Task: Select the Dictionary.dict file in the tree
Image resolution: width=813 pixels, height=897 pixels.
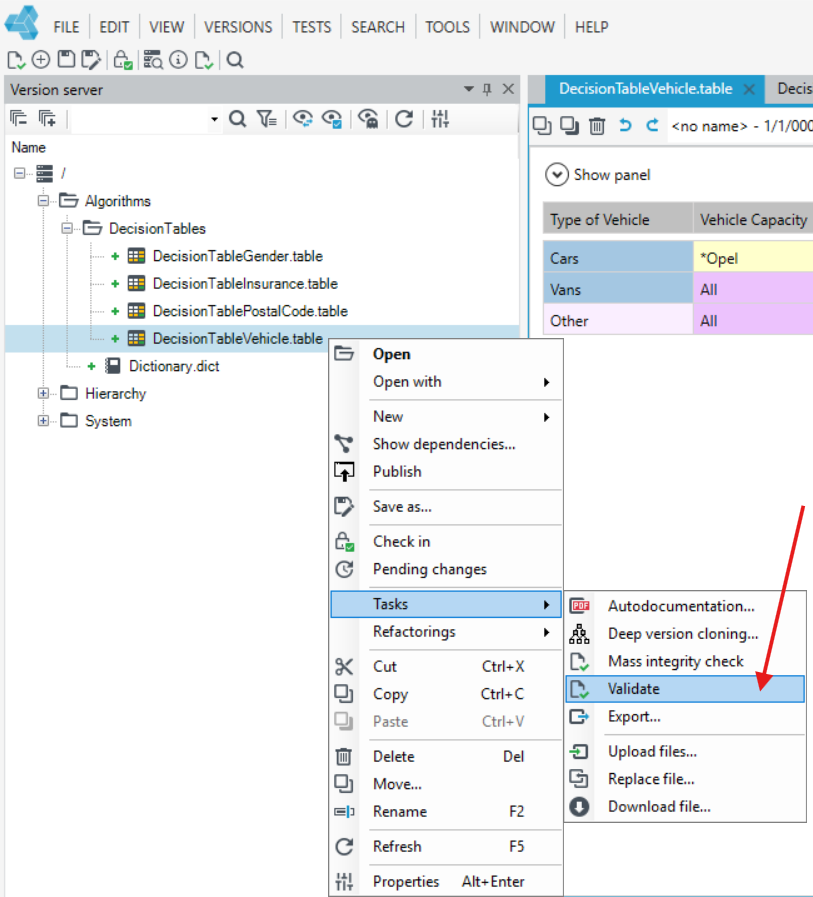Action: 174,366
